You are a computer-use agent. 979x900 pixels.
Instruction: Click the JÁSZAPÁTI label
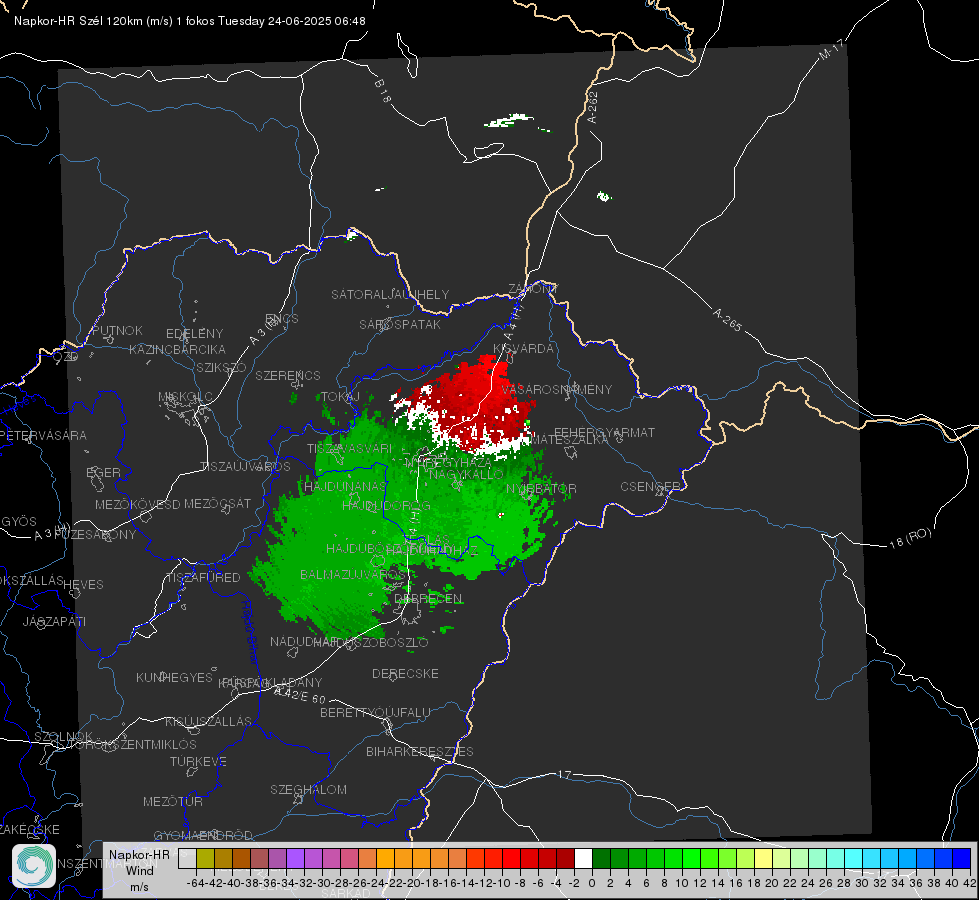[x=54, y=622]
